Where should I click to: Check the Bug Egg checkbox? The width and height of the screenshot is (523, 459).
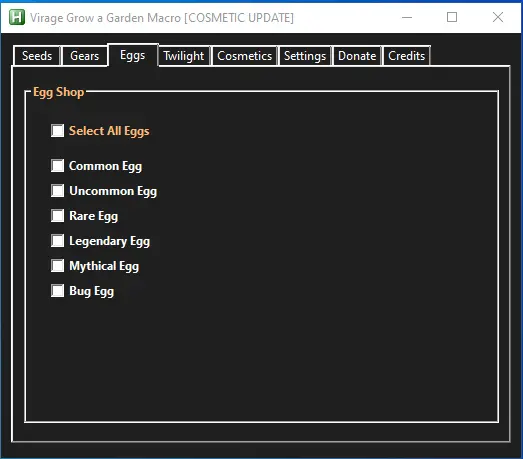(58, 291)
